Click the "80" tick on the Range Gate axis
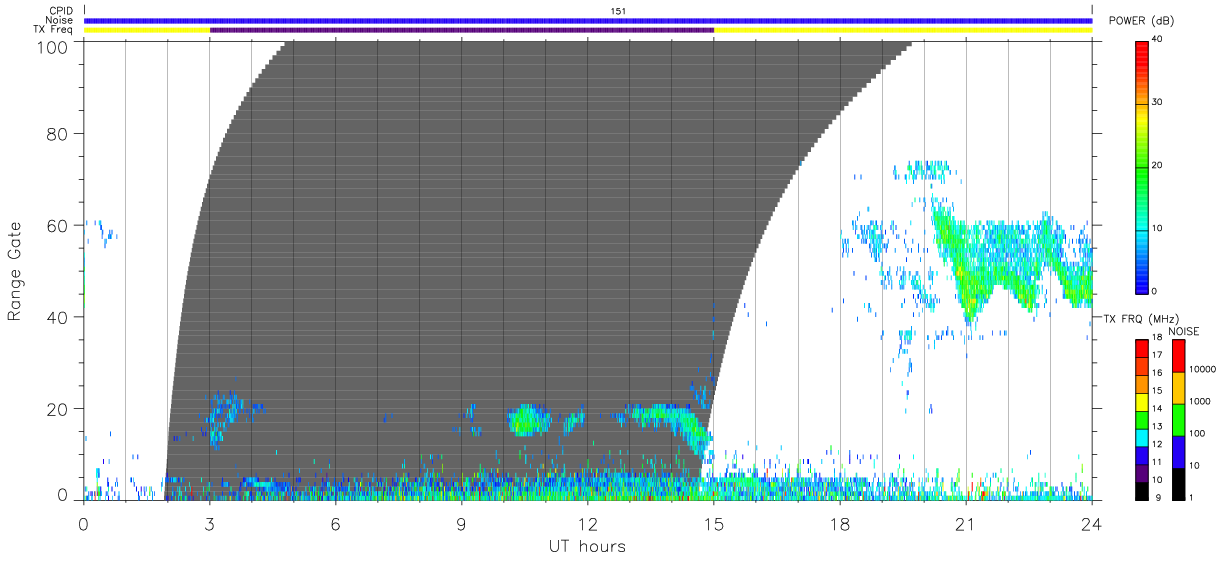This screenshot has height=567, width=1228. (x=58, y=133)
